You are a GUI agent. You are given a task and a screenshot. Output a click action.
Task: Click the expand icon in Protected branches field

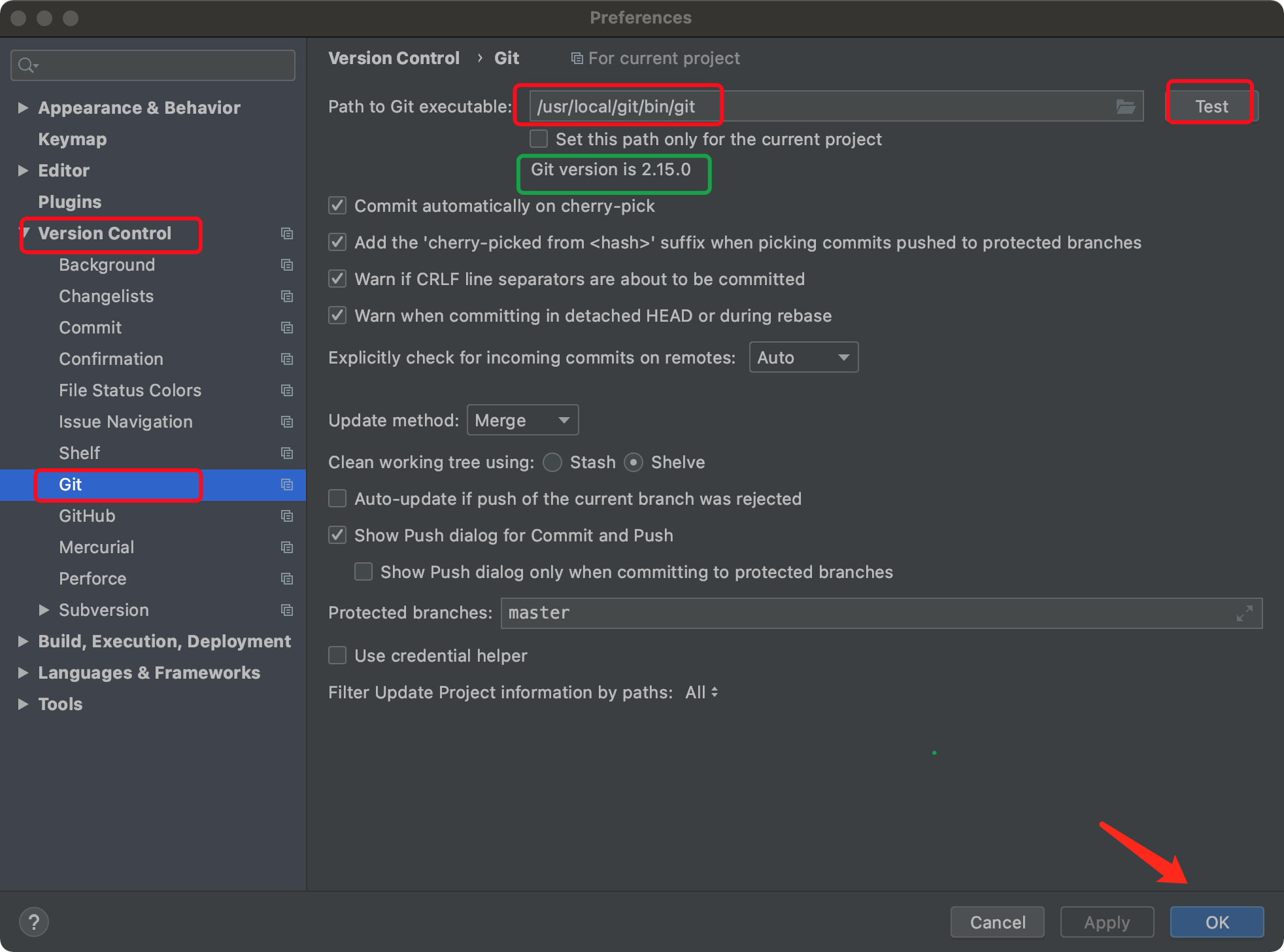pos(1245,613)
